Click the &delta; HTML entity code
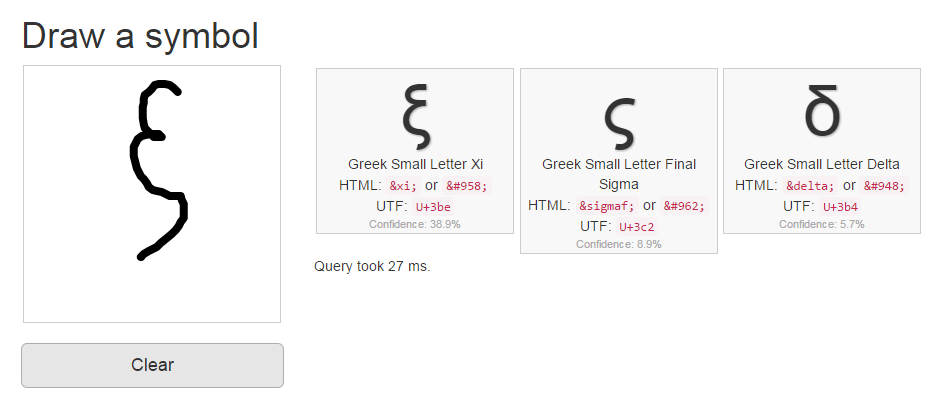This screenshot has width=945, height=404. (x=810, y=186)
